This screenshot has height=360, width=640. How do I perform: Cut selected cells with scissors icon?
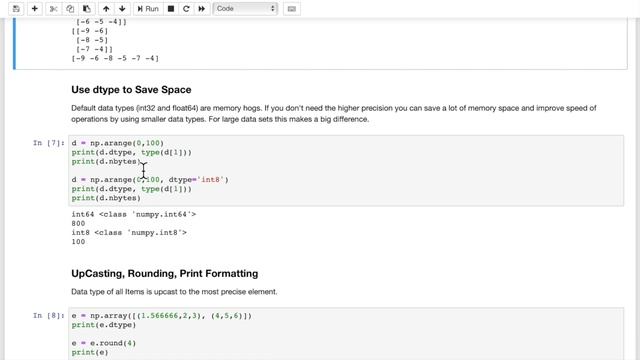[x=53, y=9]
